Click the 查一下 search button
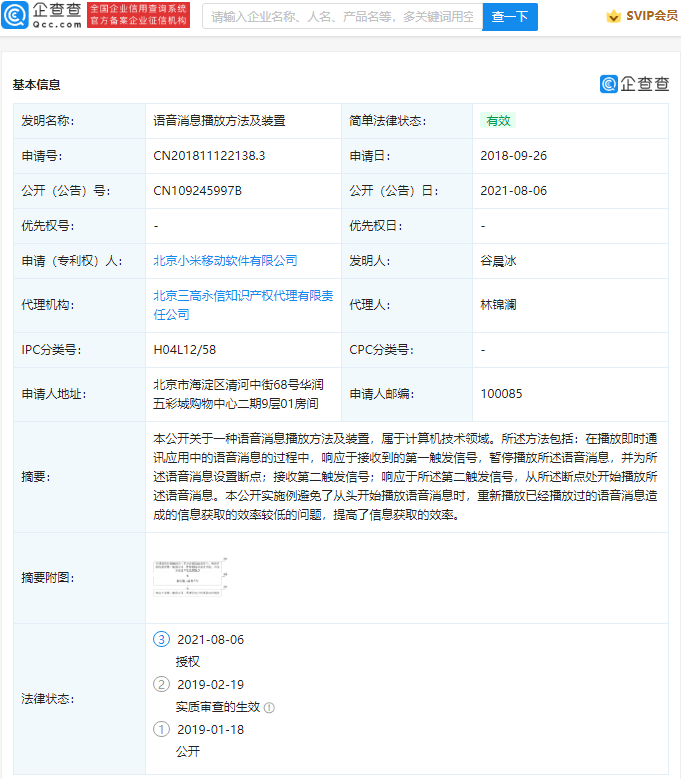 click(x=510, y=17)
